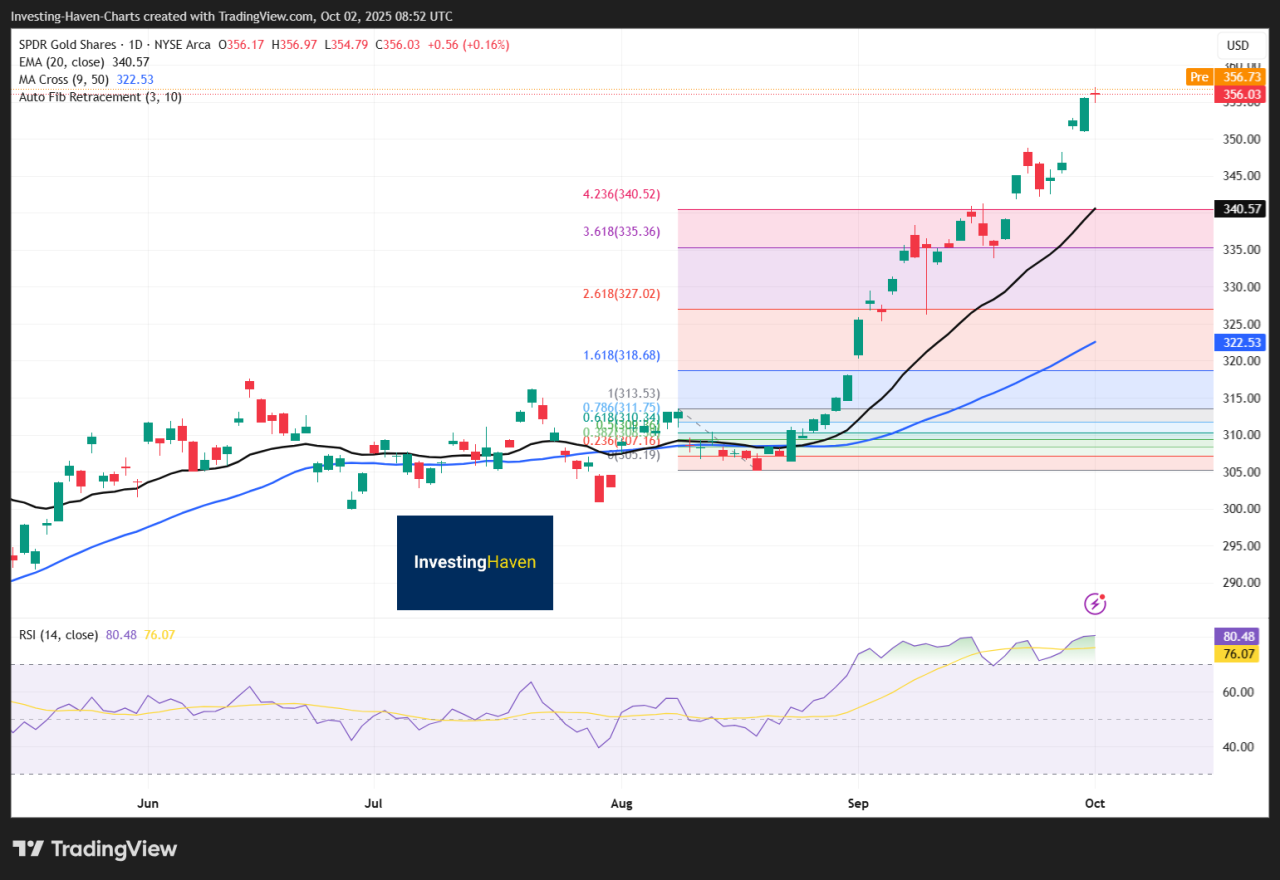Click the purple lightning event icon
Image resolution: width=1280 pixels, height=880 pixels.
pyautogui.click(x=1096, y=603)
